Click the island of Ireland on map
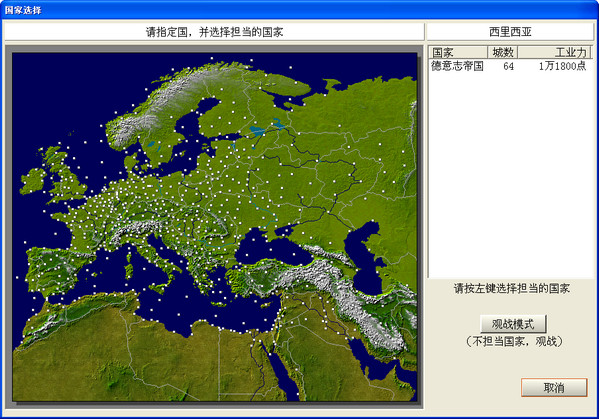This screenshot has height=419, width=599. [33, 180]
